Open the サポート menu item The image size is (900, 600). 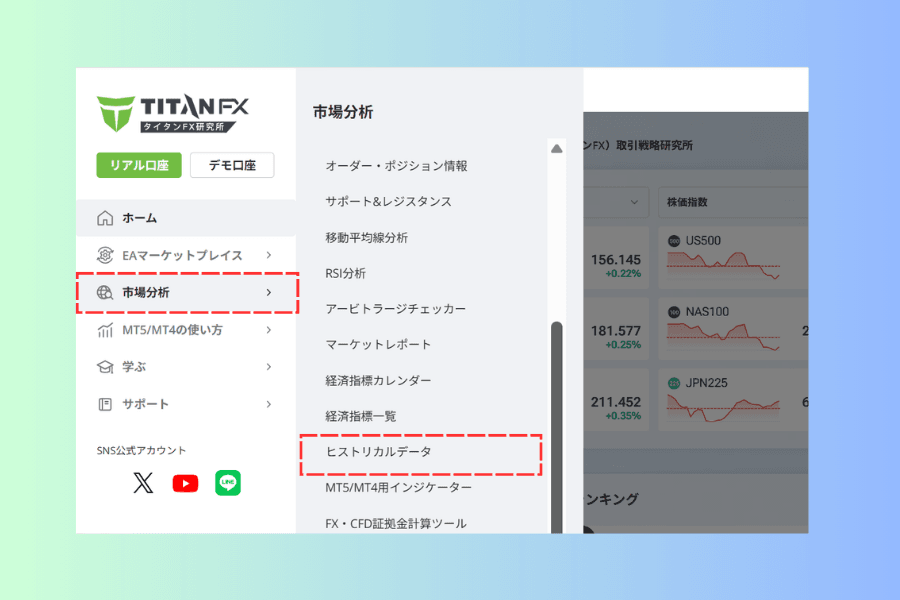185,404
